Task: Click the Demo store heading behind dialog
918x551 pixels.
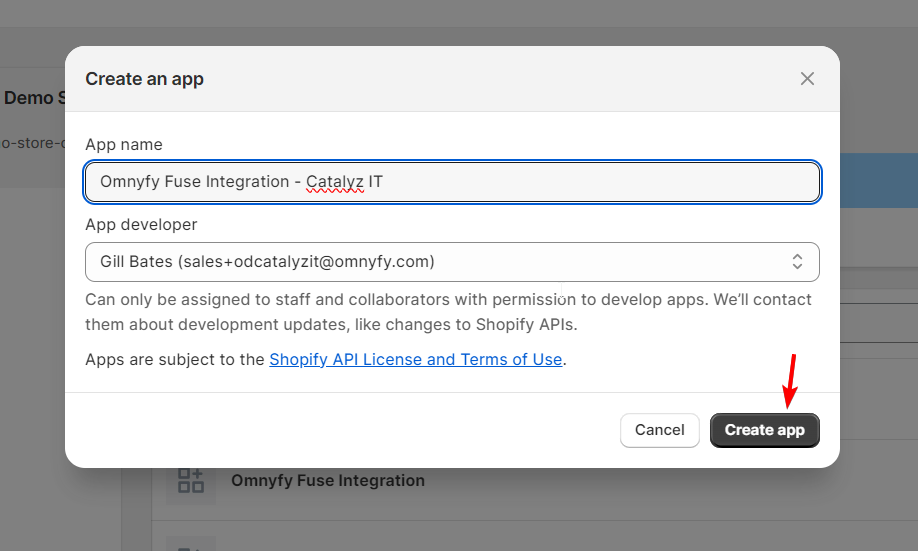Action: tap(34, 98)
